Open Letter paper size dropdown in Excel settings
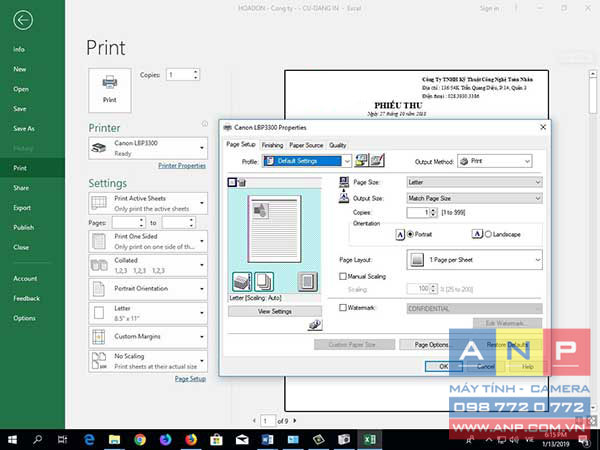Screen dimensions: 600x450 (x=148, y=313)
